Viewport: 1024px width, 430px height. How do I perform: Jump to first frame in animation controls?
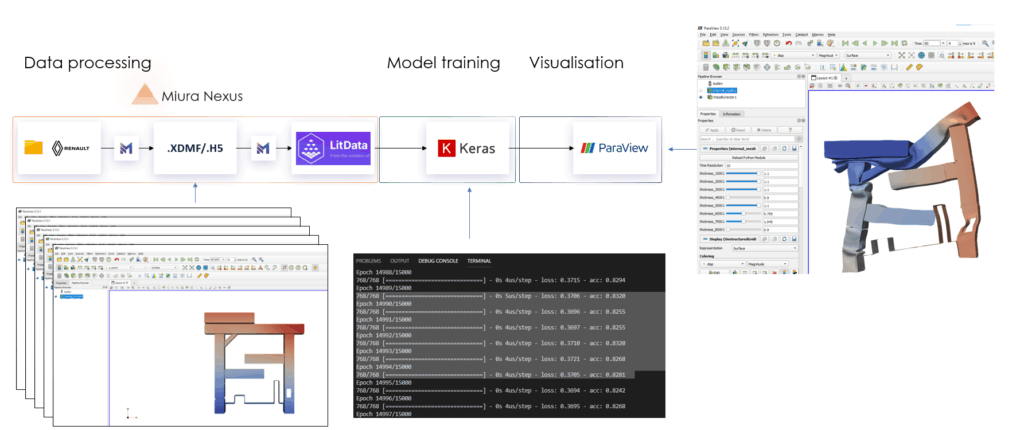[x=845, y=43]
